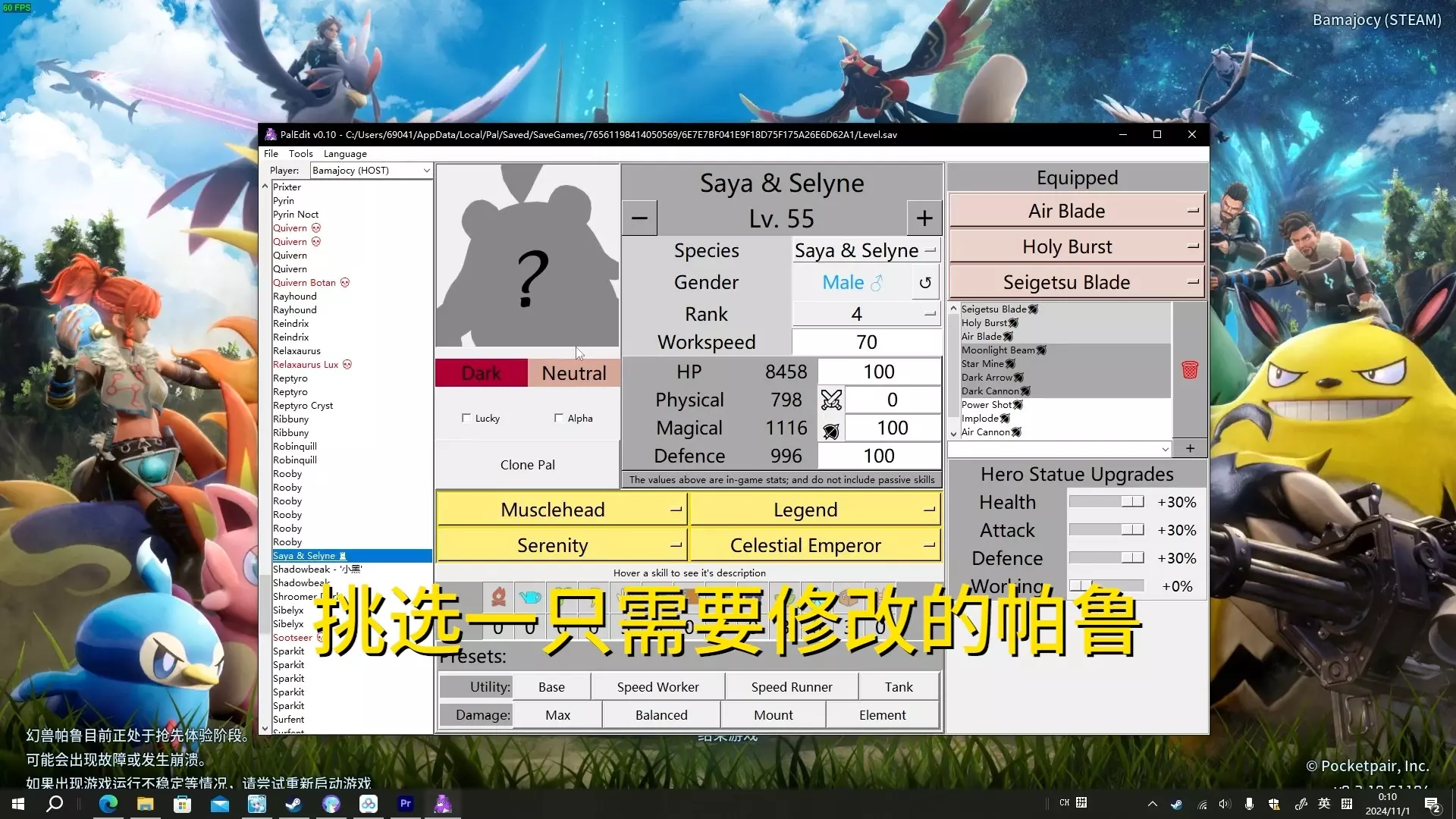Viewport: 1456px width, 819px height.
Task: Open the Mail app from the taskbar
Action: pos(219,804)
